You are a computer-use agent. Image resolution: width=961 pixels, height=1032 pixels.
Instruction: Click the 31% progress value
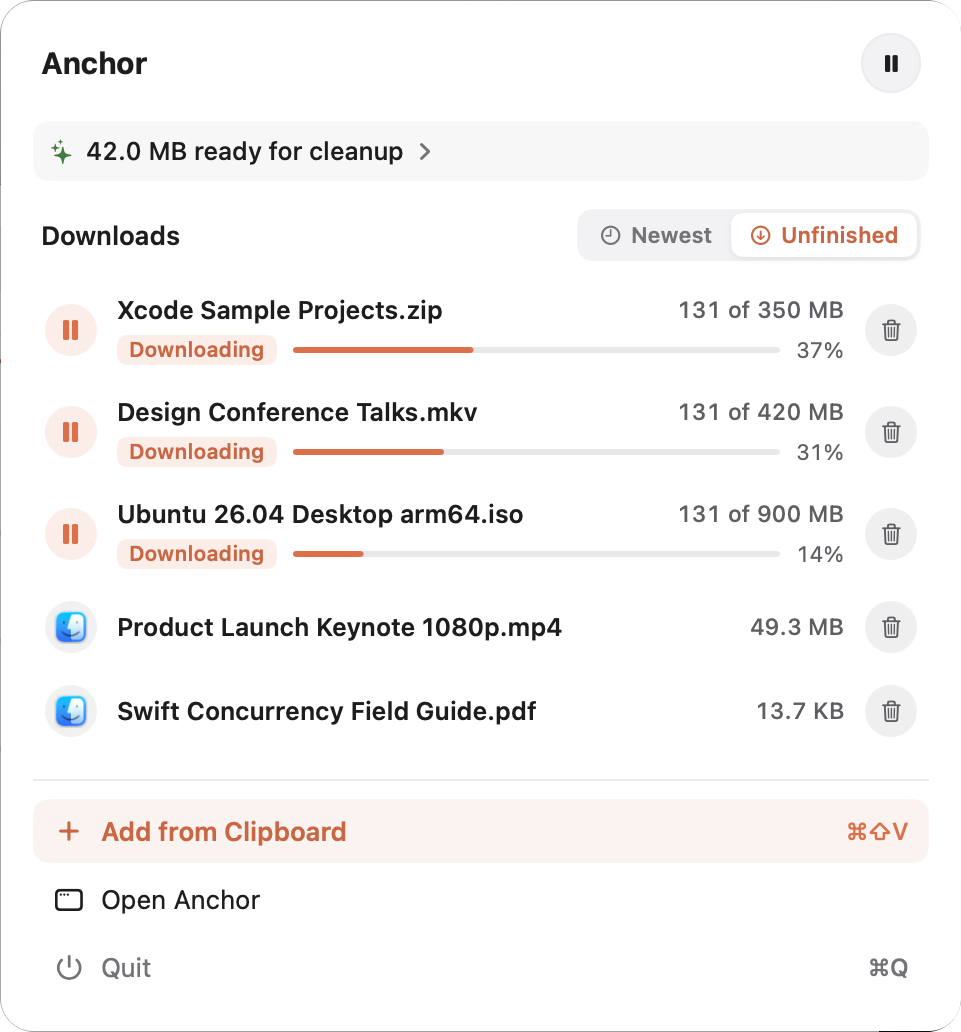(819, 452)
